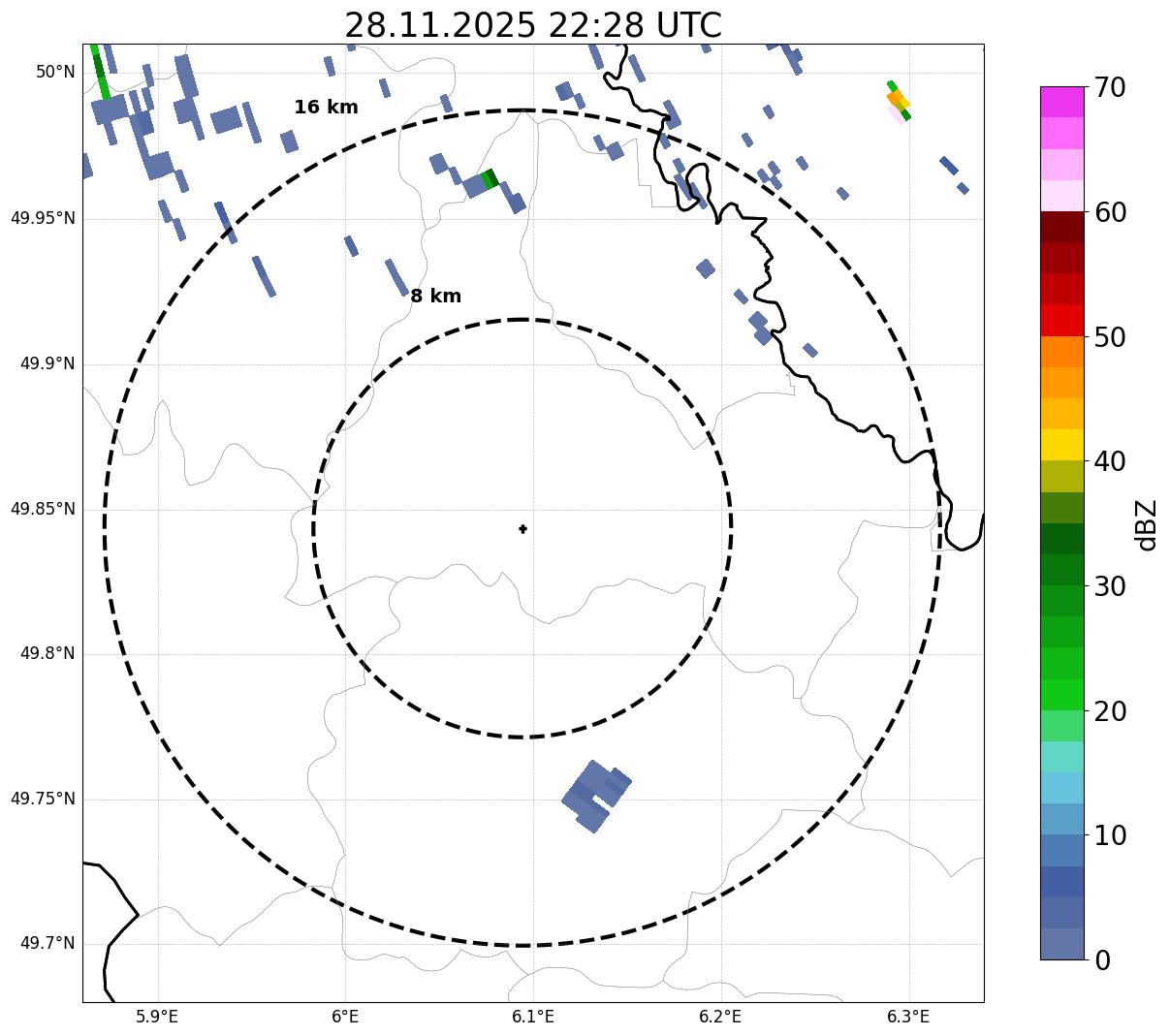Click the dark maroon colorbar swatch below 60
The height and width of the screenshot is (1036, 1170).
(1062, 227)
